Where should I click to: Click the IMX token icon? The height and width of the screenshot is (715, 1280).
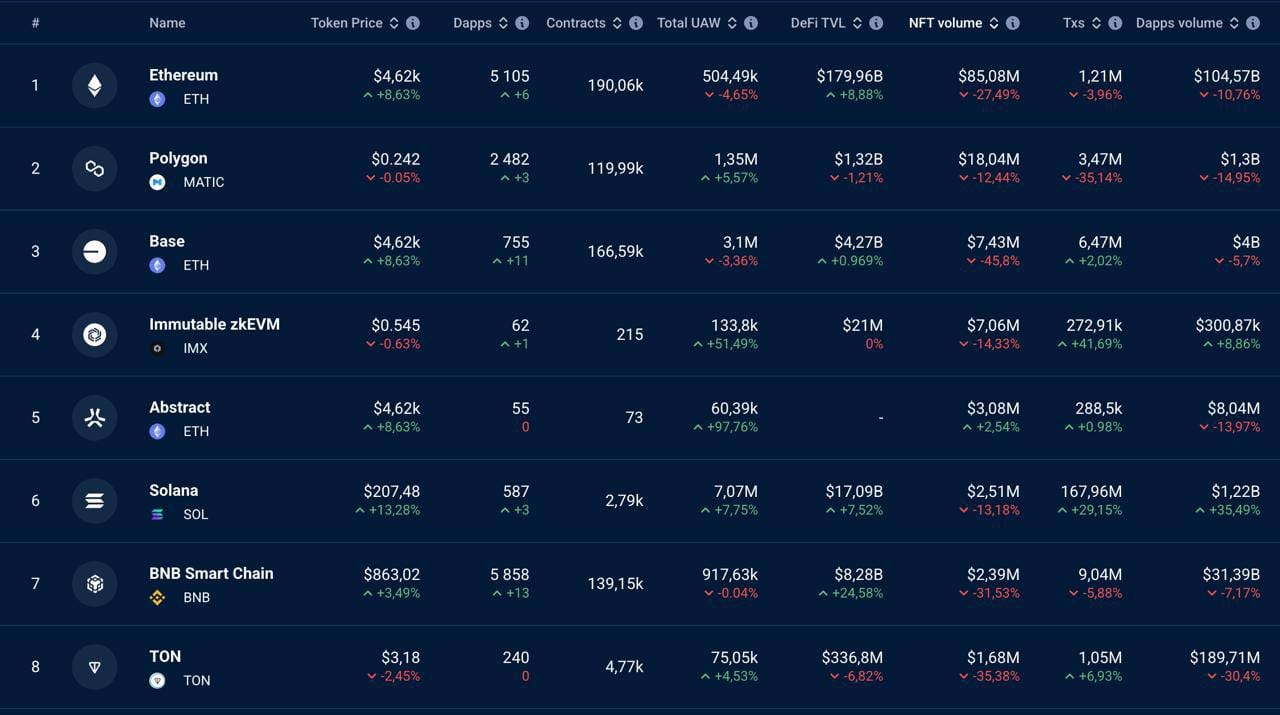(157, 348)
